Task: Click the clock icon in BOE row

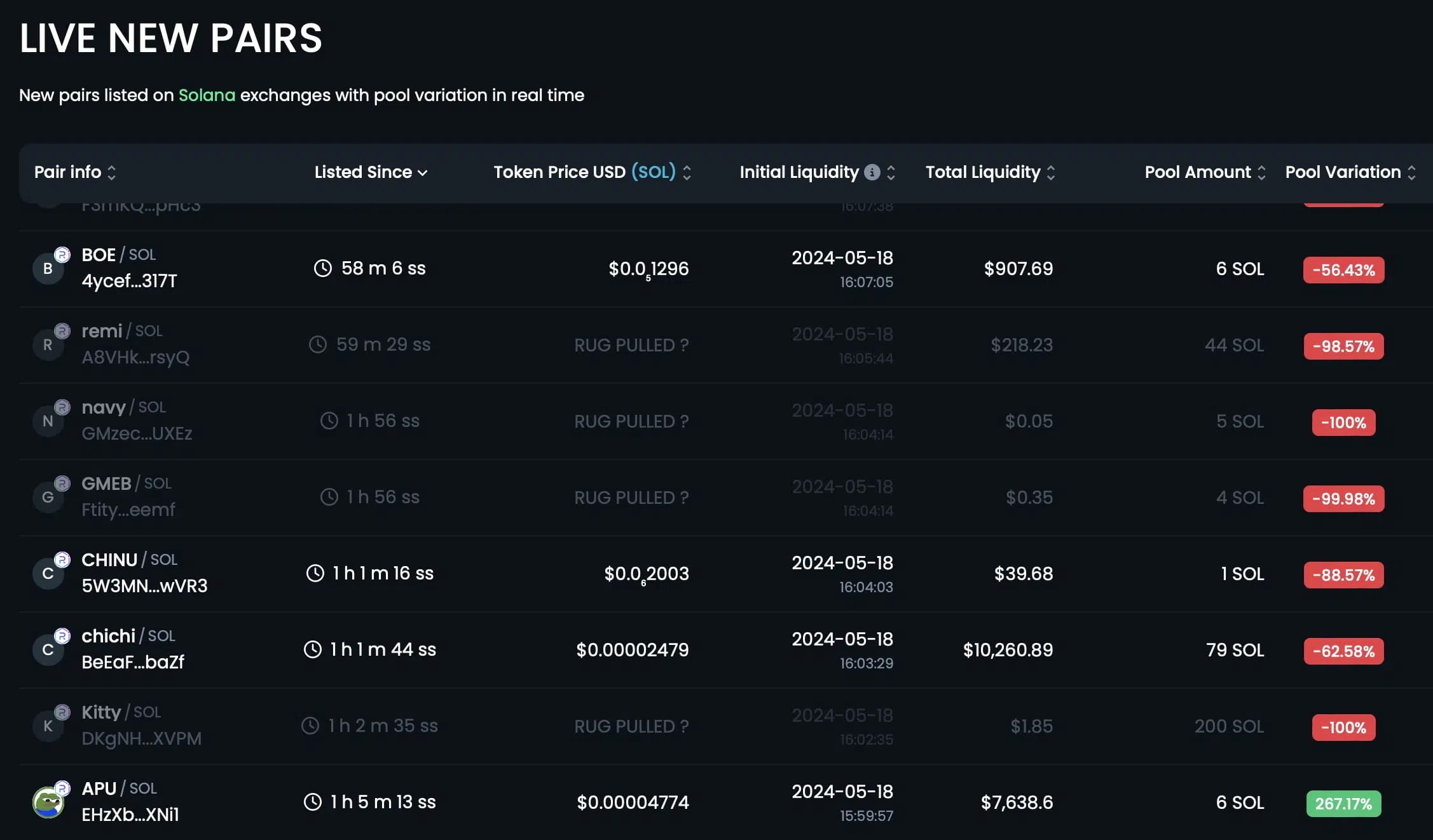Action: [323, 268]
